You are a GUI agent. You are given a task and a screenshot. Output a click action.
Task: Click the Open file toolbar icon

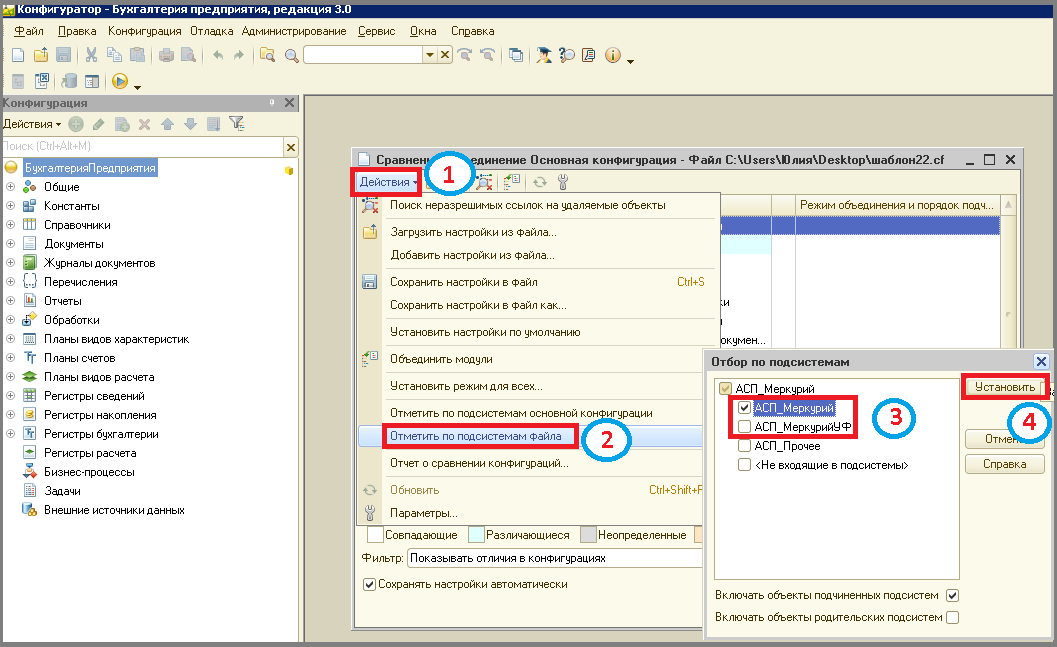click(40, 55)
